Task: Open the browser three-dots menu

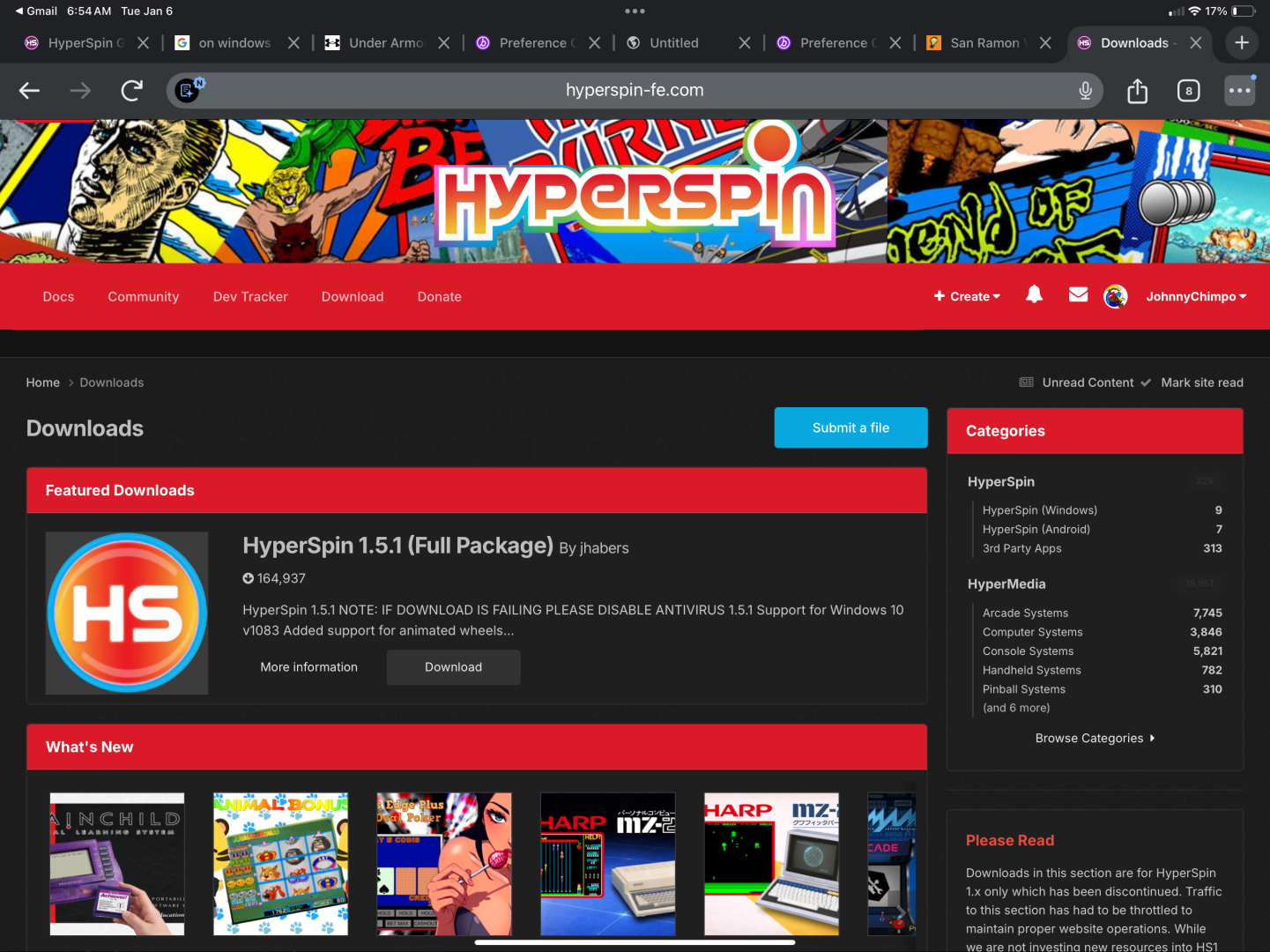Action: coord(1239,91)
